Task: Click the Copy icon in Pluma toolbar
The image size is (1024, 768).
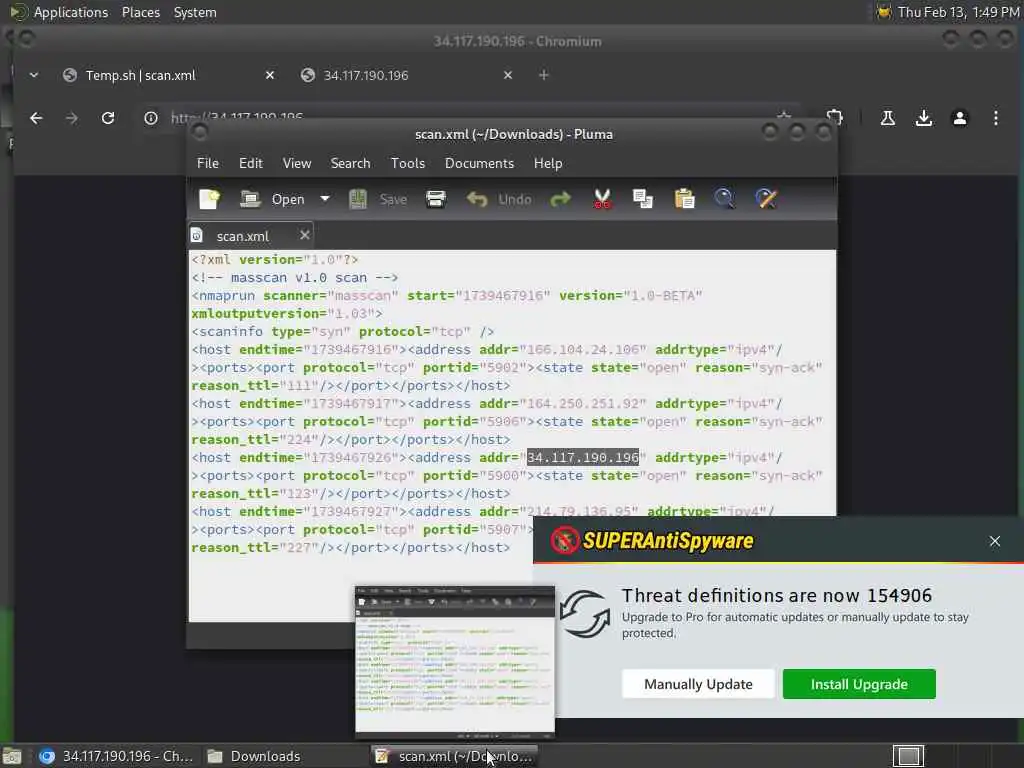Action: tap(643, 199)
